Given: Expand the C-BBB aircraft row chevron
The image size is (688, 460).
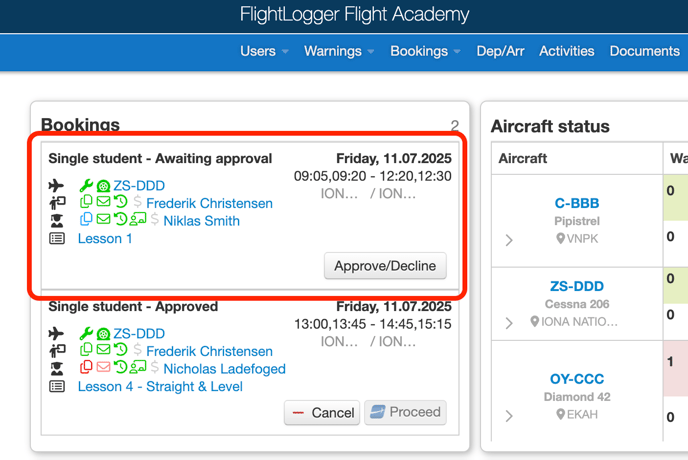Looking at the screenshot, I should [509, 240].
